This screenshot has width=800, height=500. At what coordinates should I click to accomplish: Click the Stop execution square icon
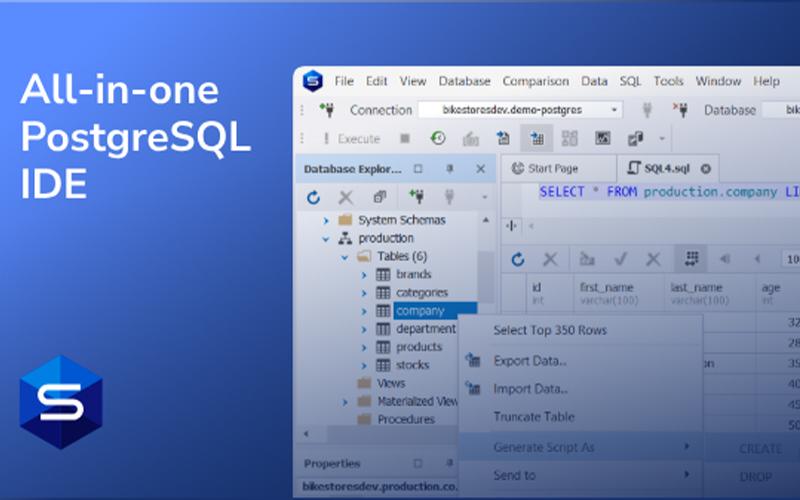pos(405,138)
